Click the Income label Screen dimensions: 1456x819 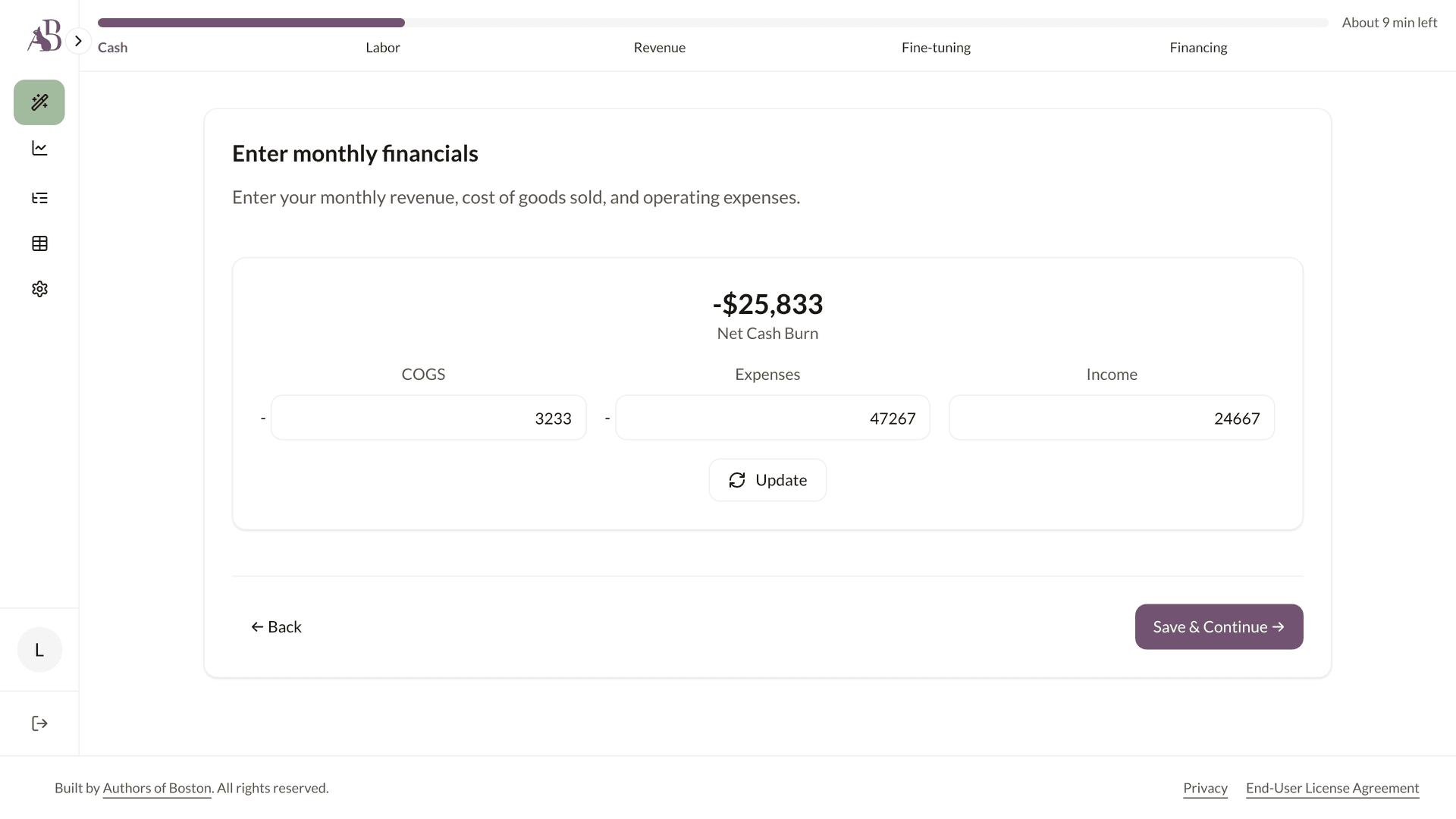1112,375
